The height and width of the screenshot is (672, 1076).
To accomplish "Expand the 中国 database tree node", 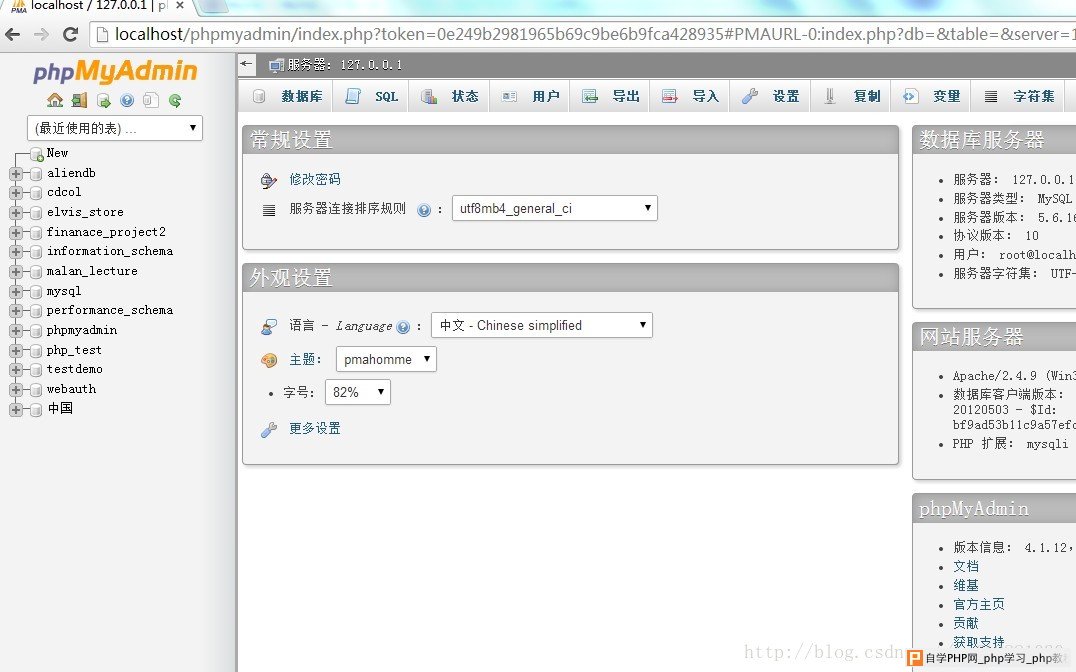I will (16, 410).
